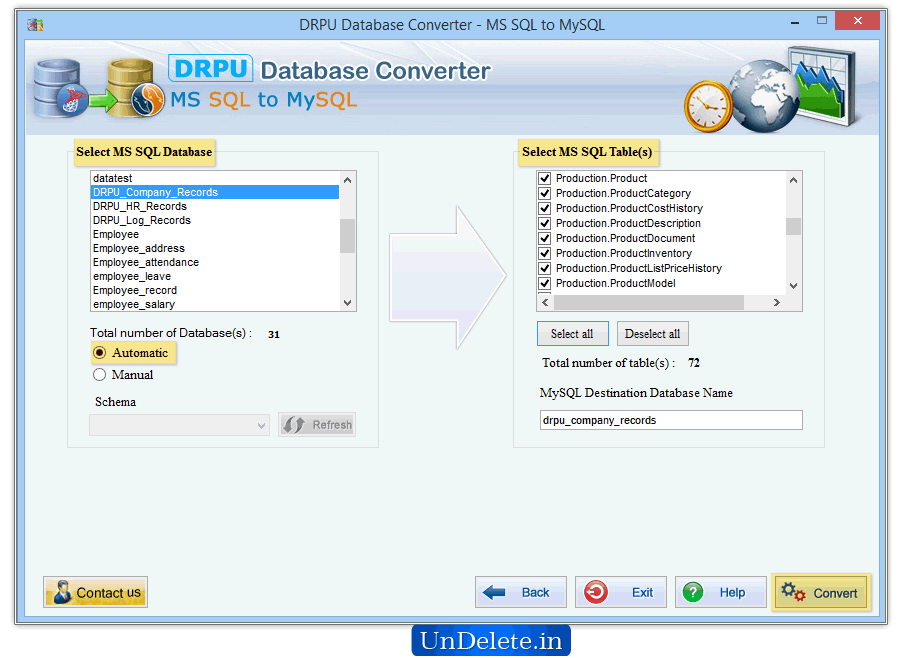Select employee_salary database
This screenshot has width=900, height=658.
(x=215, y=304)
